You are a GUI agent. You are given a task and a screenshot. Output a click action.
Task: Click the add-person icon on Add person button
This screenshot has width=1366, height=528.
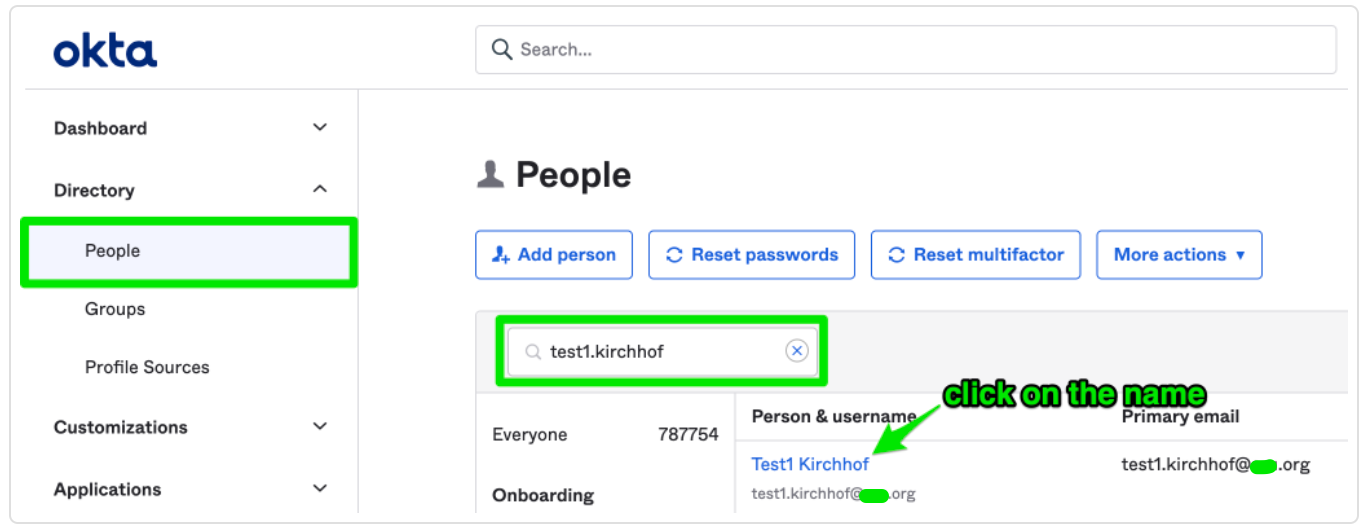point(501,255)
